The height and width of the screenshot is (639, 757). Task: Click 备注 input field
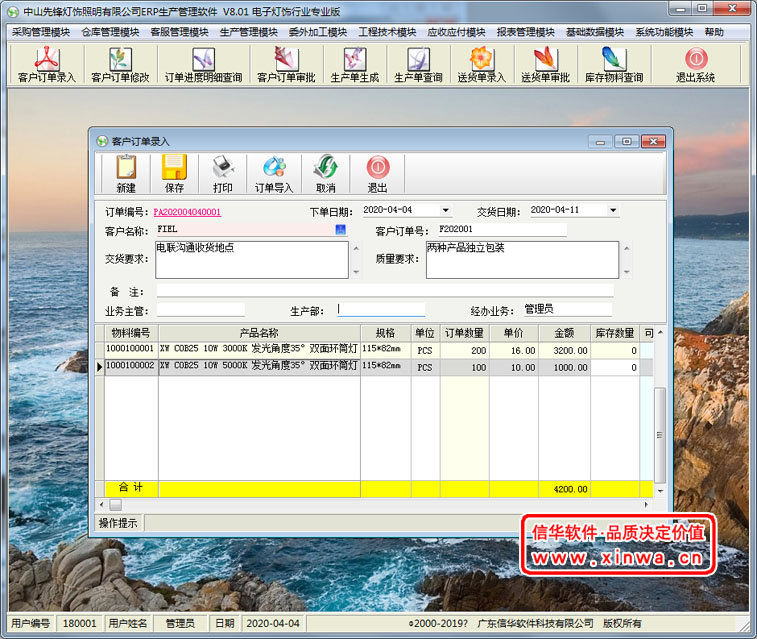[x=385, y=291]
